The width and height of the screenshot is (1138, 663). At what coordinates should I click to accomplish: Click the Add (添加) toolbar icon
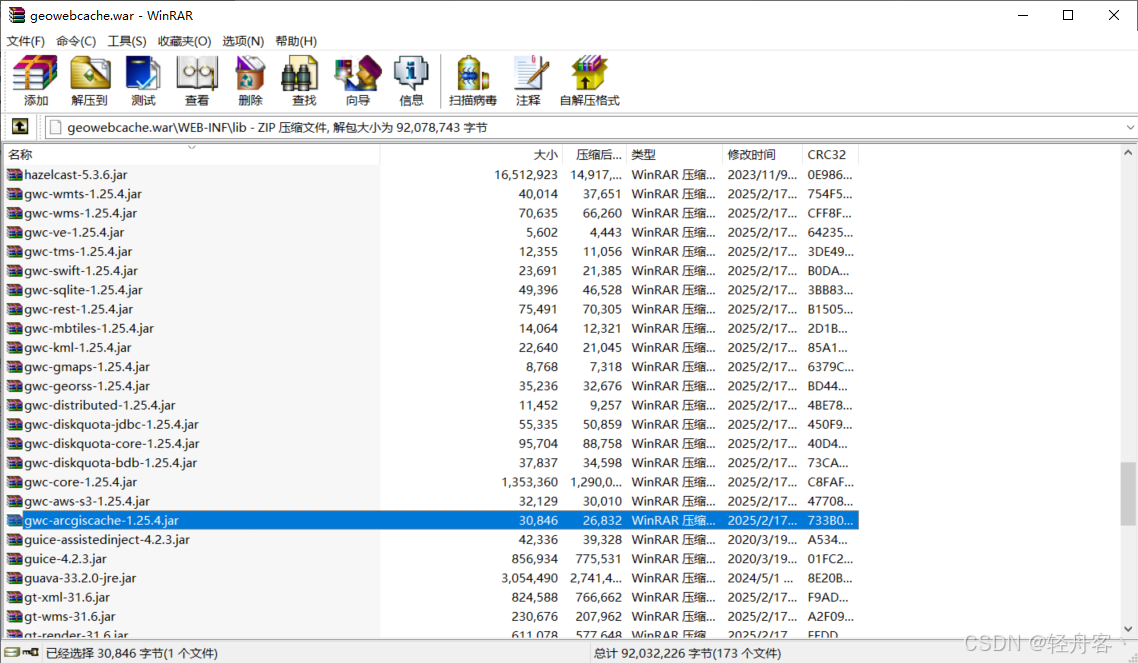pos(36,81)
